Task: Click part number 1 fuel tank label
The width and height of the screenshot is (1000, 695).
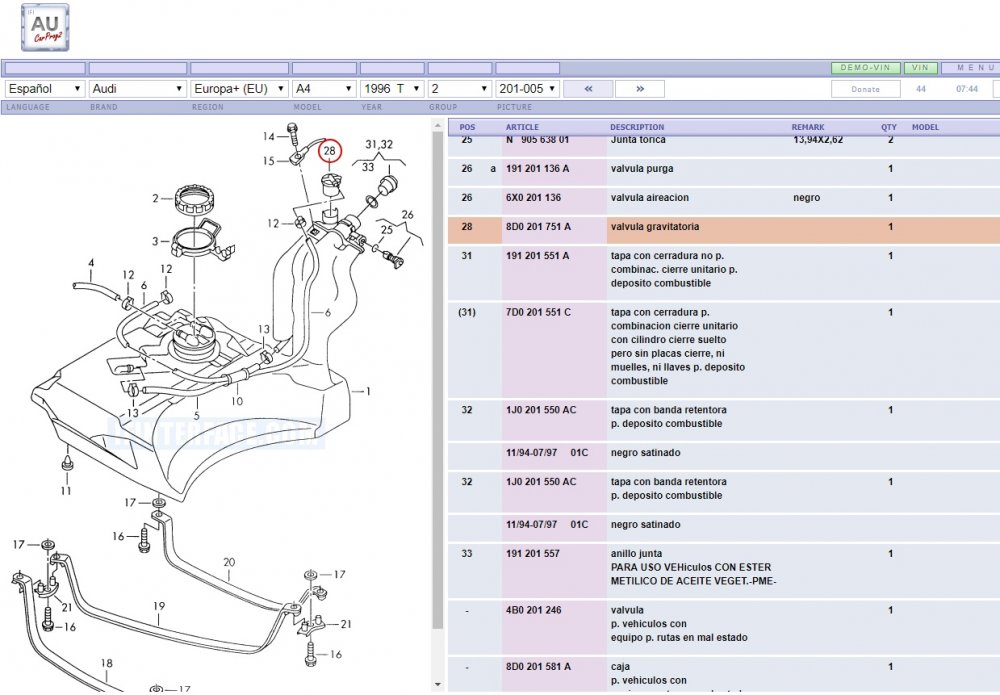Action: click(x=368, y=391)
